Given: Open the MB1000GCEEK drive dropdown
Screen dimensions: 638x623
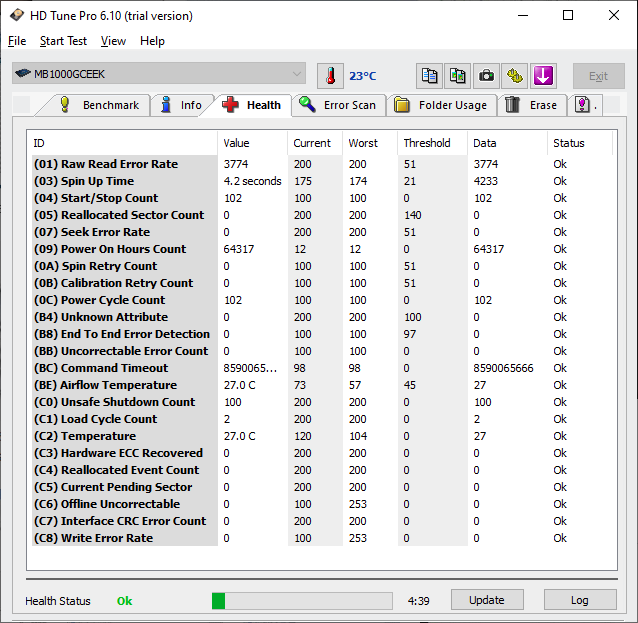Looking at the screenshot, I should [x=159, y=74].
